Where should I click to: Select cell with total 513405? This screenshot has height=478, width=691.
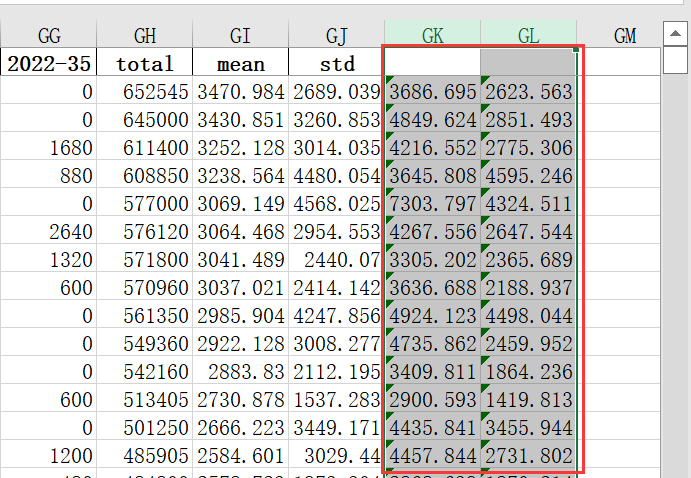pyautogui.click(x=145, y=397)
